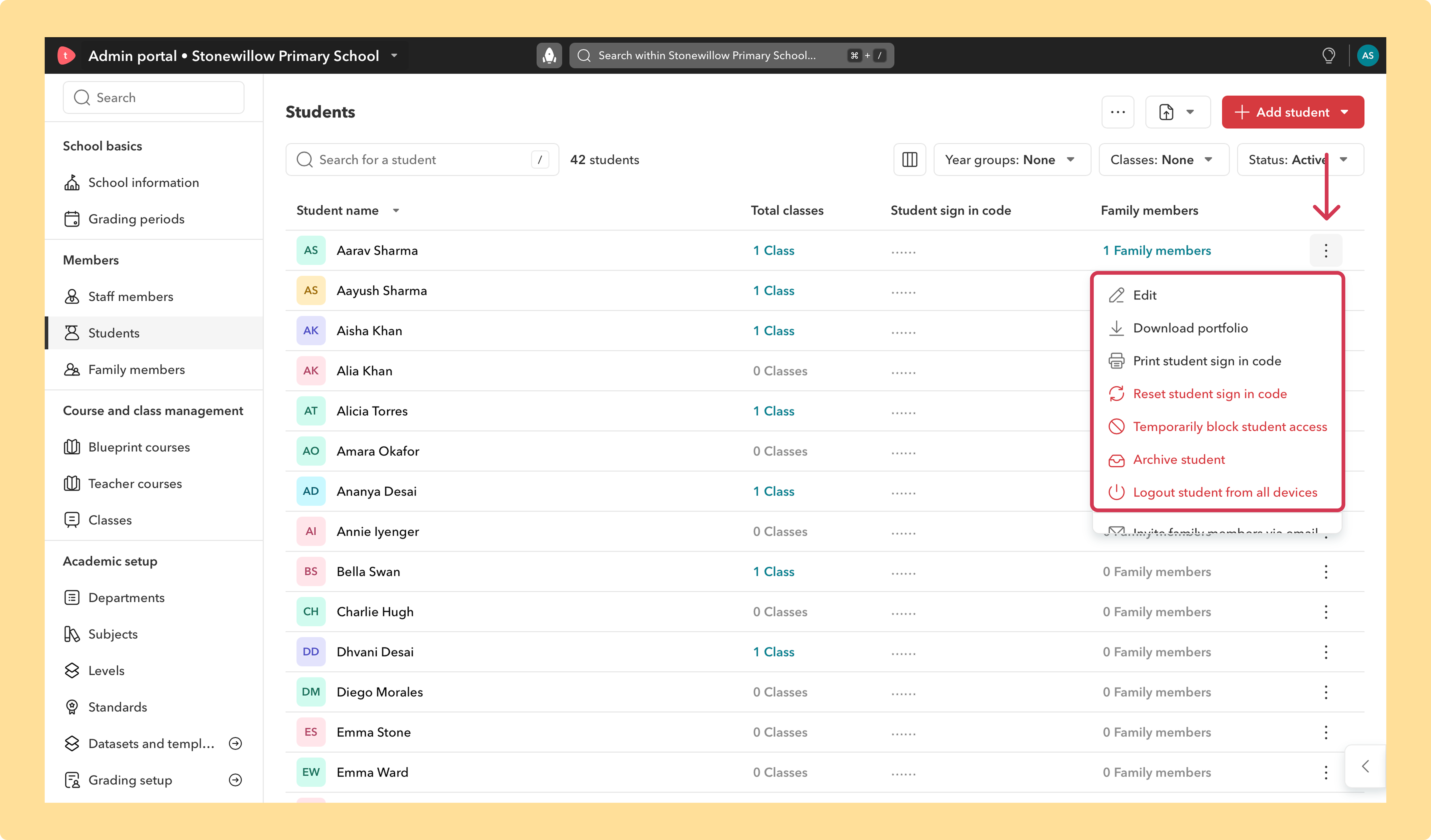Open row actions for Bella Swan
Viewport: 1431px width, 840px height.
[x=1326, y=572]
